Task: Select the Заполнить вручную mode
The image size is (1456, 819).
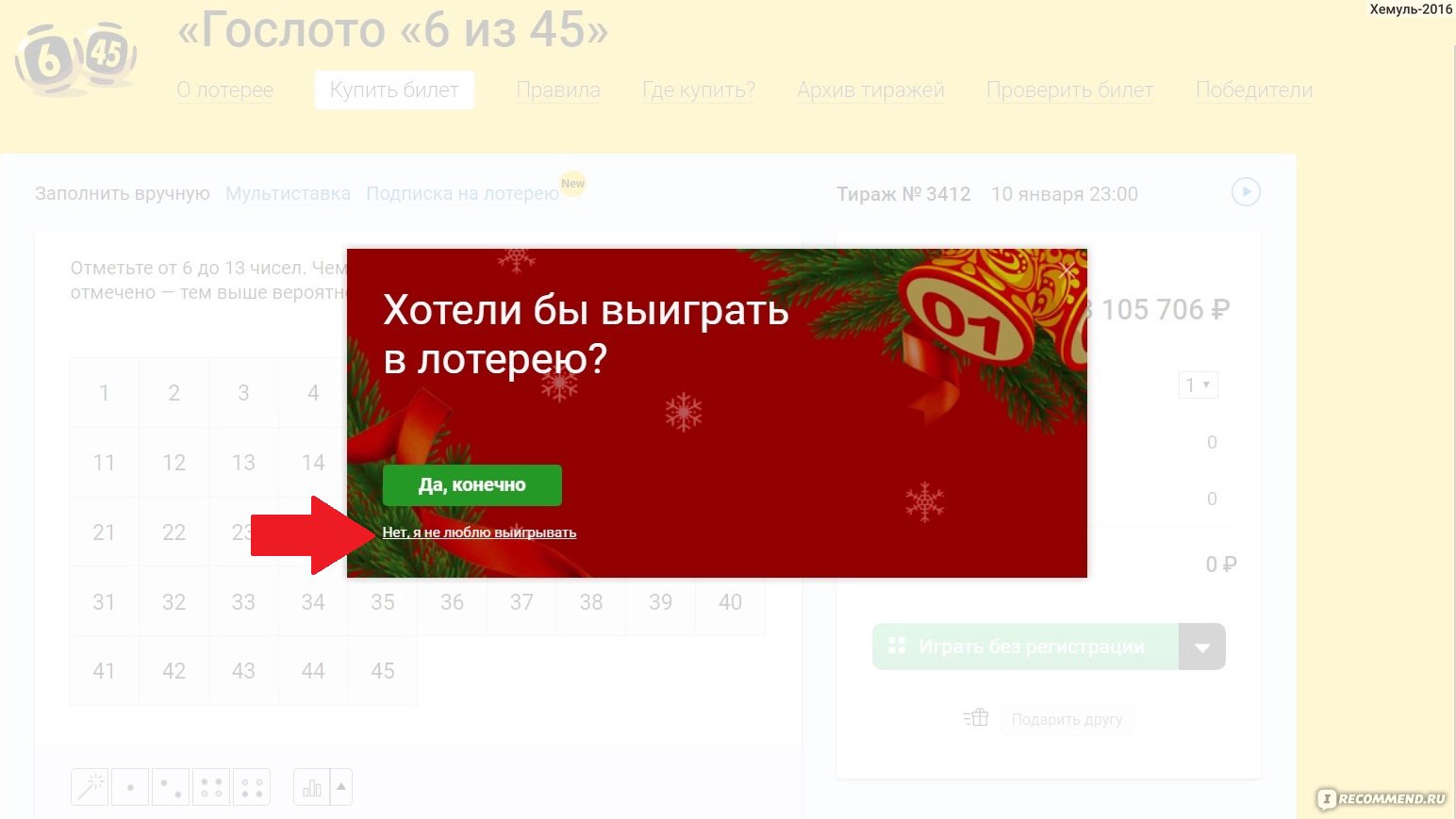Action: (x=123, y=193)
